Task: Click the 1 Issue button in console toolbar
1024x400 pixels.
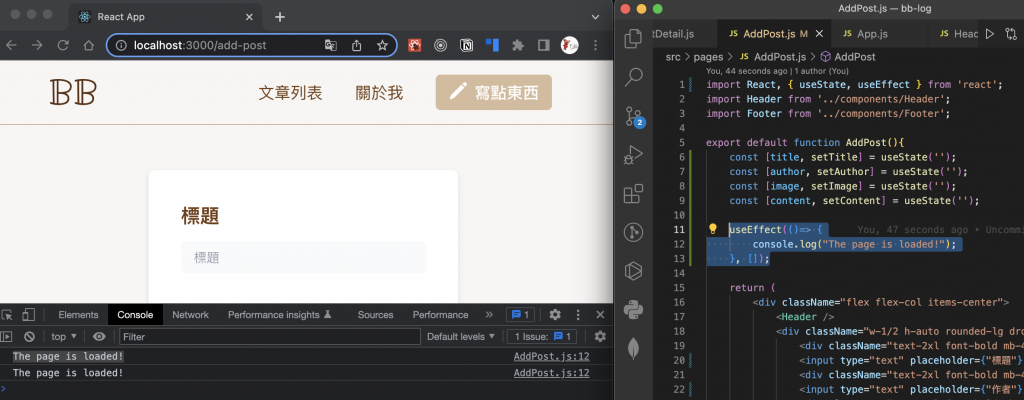Action: 542,337
